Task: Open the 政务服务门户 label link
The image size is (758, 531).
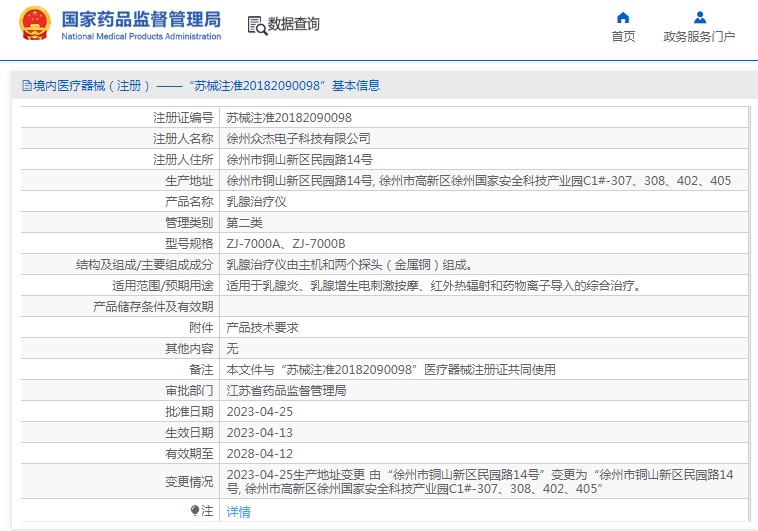Action: (699, 37)
